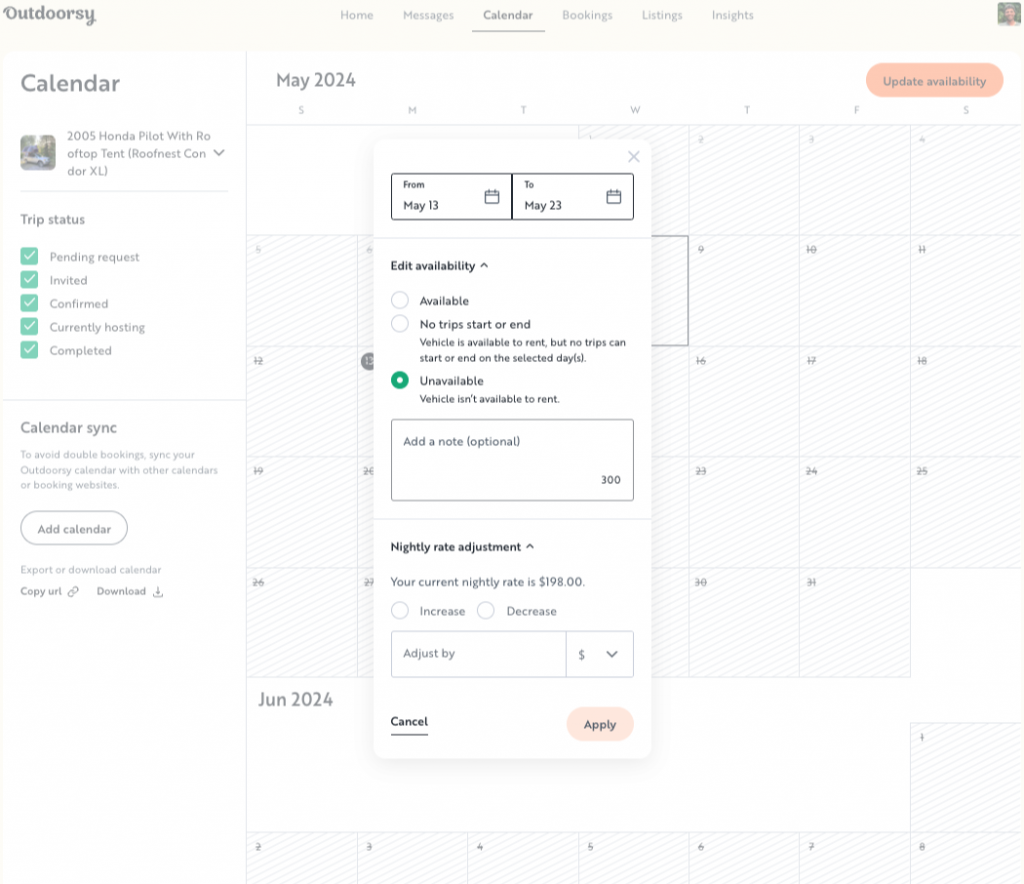
Task: Switch to the Bookings tab
Action: [x=587, y=15]
